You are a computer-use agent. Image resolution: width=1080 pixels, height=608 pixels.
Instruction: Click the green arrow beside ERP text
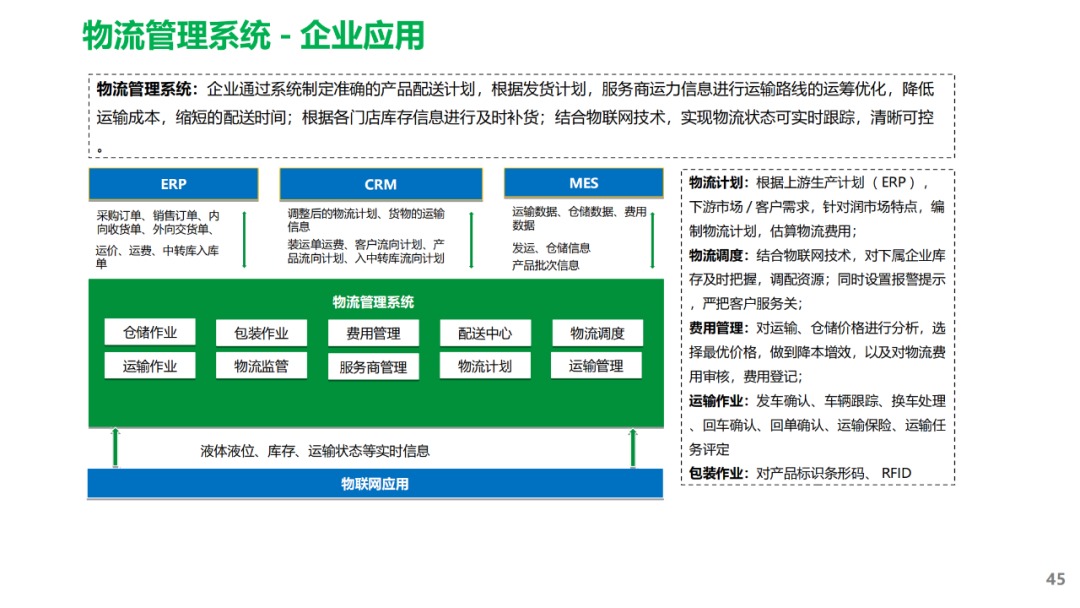coord(245,240)
